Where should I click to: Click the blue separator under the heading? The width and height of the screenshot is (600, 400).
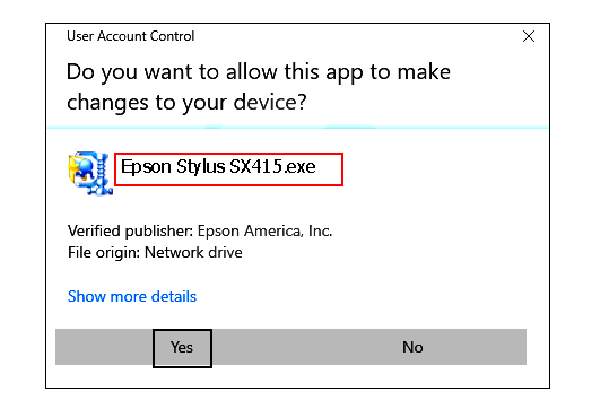297,127
